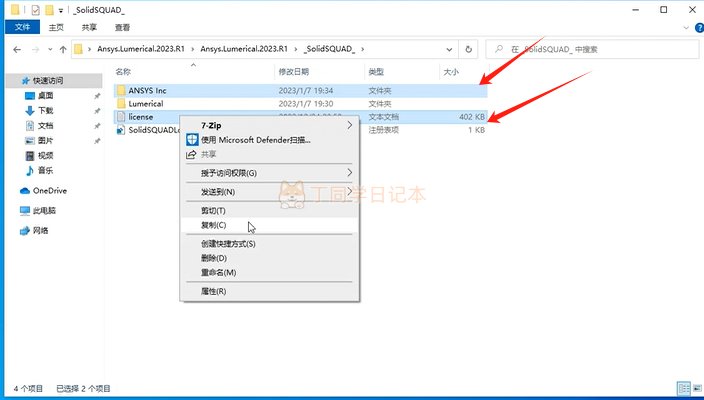The image size is (704, 400).
Task: Click the Refresh button beside address bar
Action: [468, 49]
